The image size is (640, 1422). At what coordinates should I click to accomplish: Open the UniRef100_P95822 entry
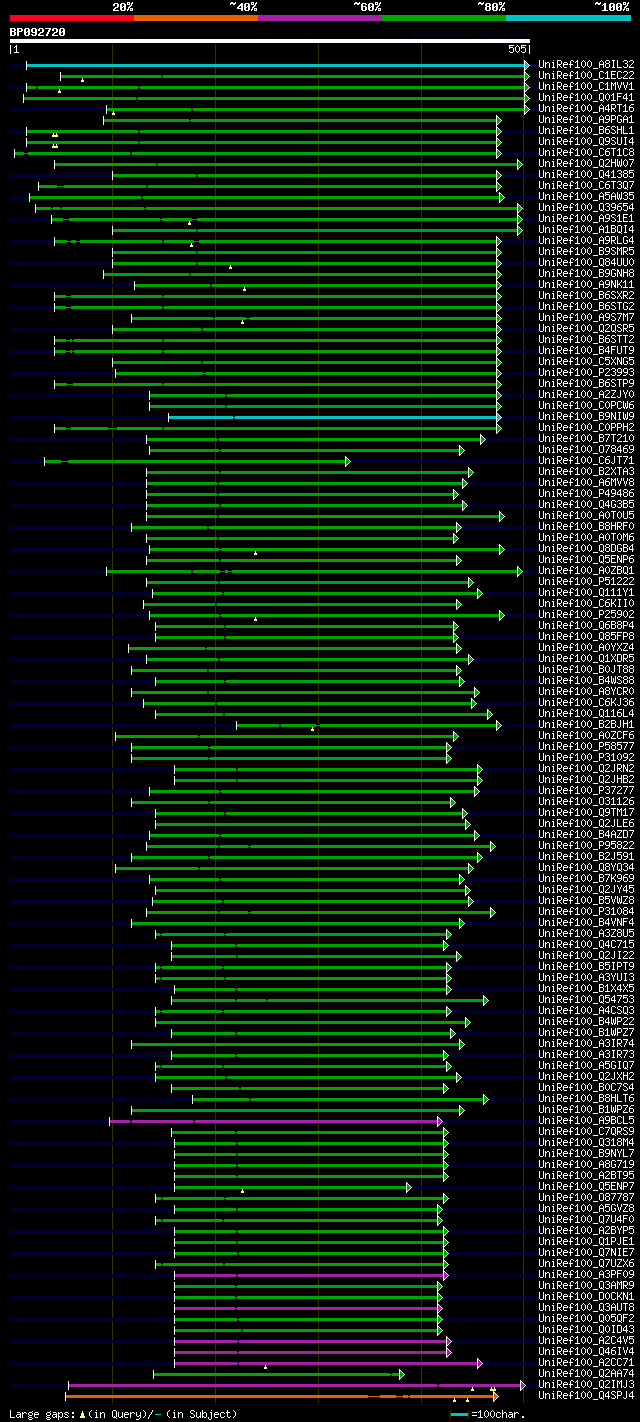pos(586,846)
